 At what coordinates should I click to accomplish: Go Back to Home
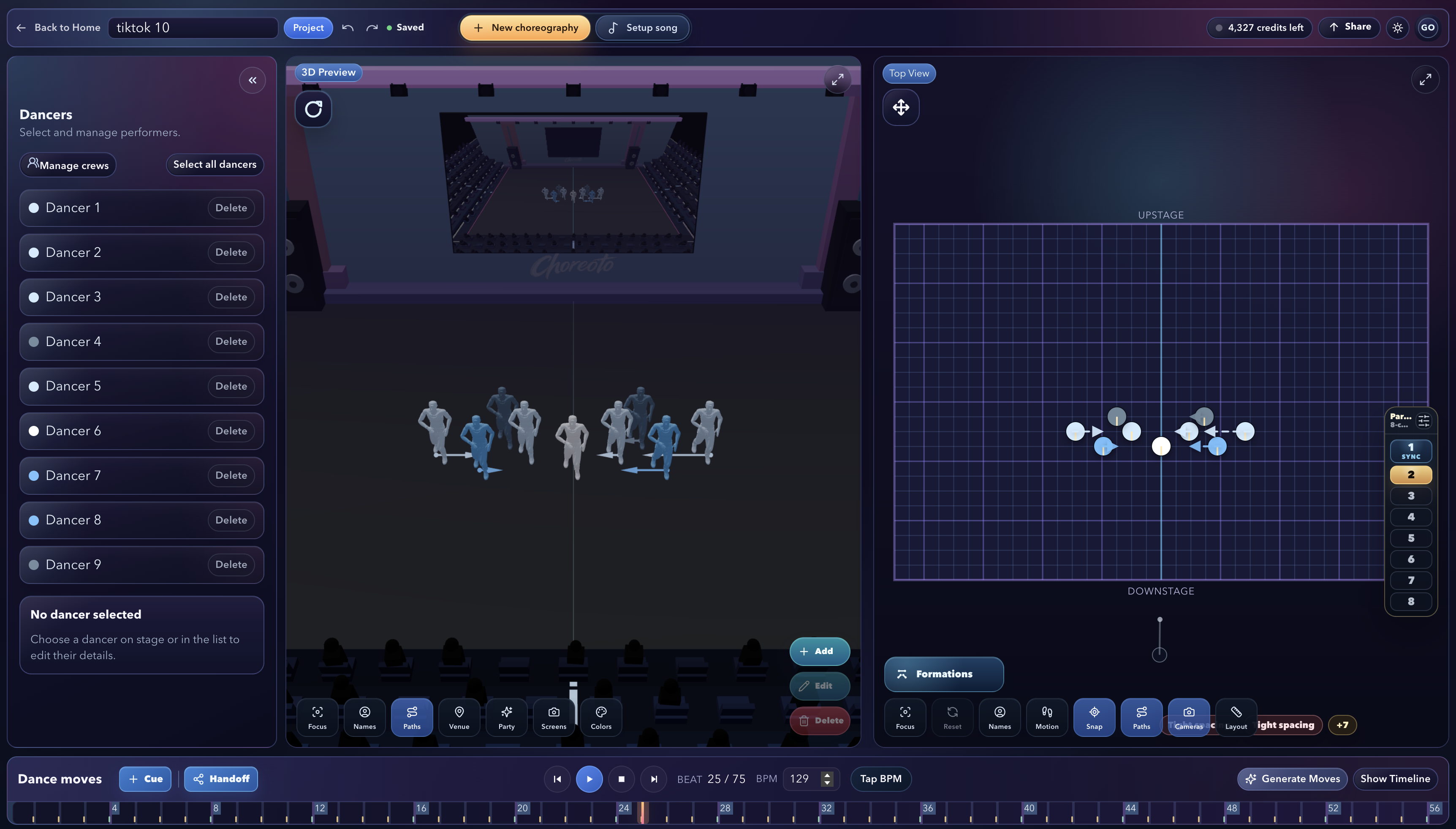(x=59, y=27)
